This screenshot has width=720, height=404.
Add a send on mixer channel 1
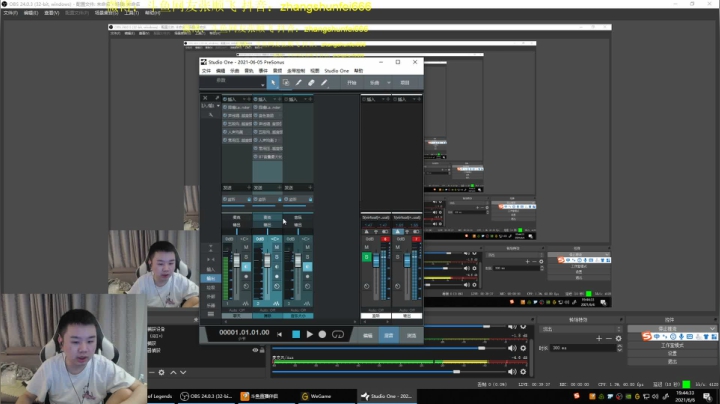click(x=248, y=187)
